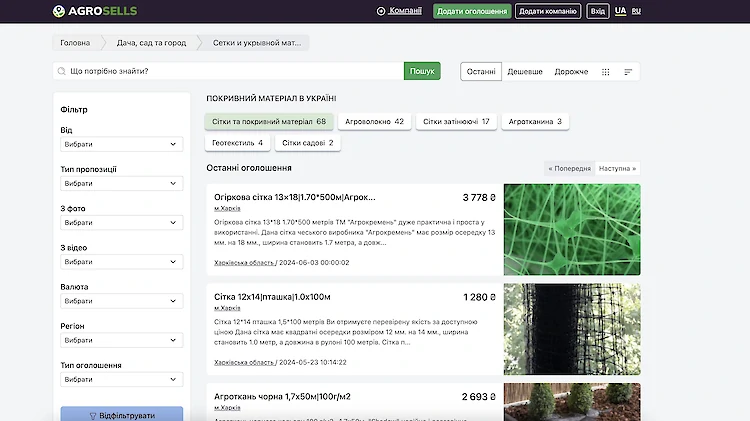Image resolution: width=750 pixels, height=421 pixels.
Task: Click the search magnifier icon
Action: tap(62, 71)
